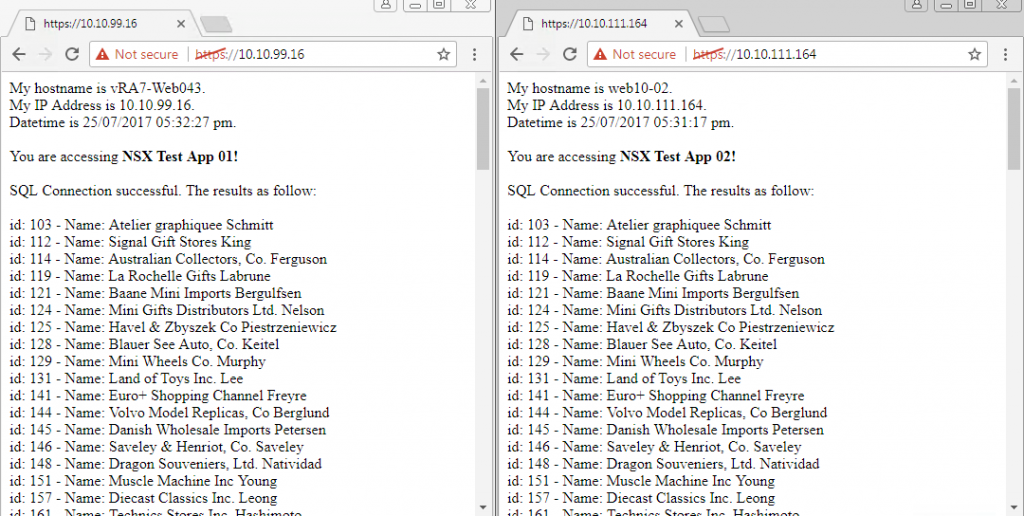Open Chrome menu in the 10.10.99.16 window
Image resolution: width=1024 pixels, height=516 pixels.
(475, 54)
